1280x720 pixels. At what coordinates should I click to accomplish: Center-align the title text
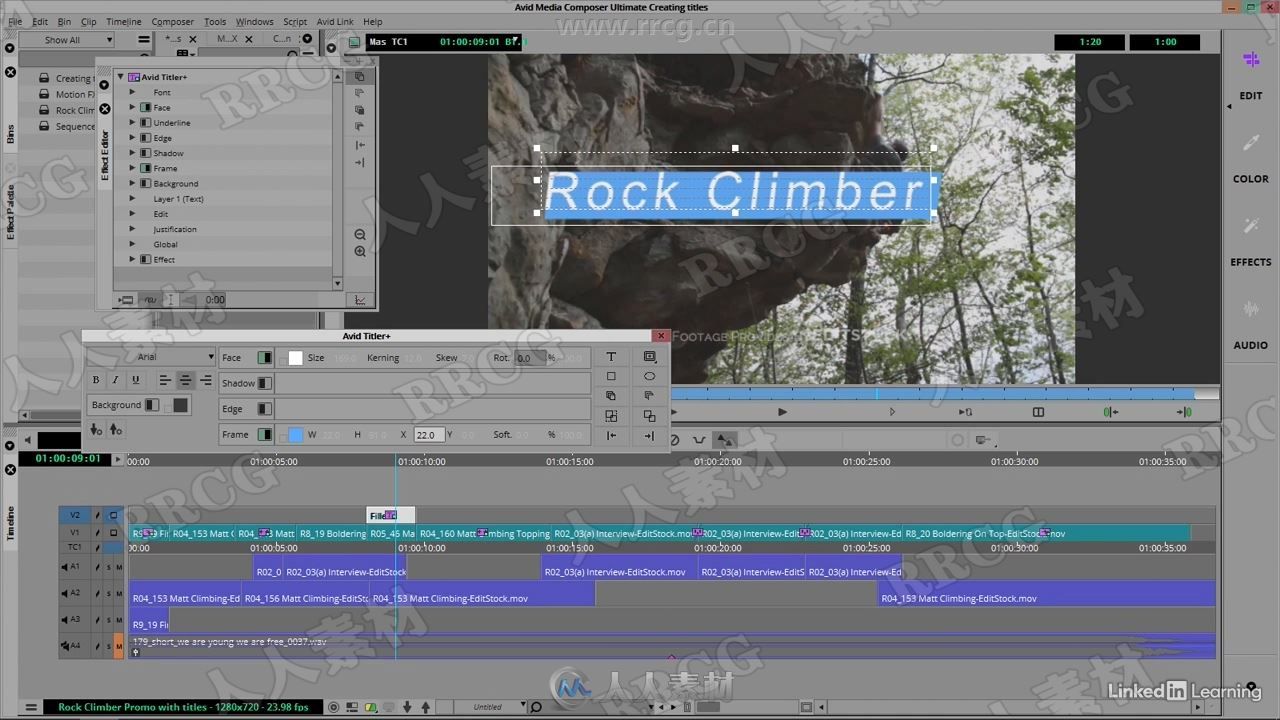click(x=185, y=380)
